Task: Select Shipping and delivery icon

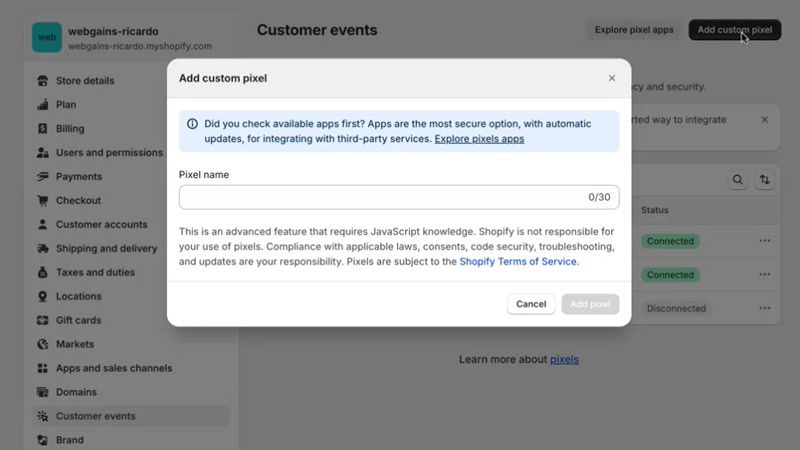Action: click(x=42, y=249)
